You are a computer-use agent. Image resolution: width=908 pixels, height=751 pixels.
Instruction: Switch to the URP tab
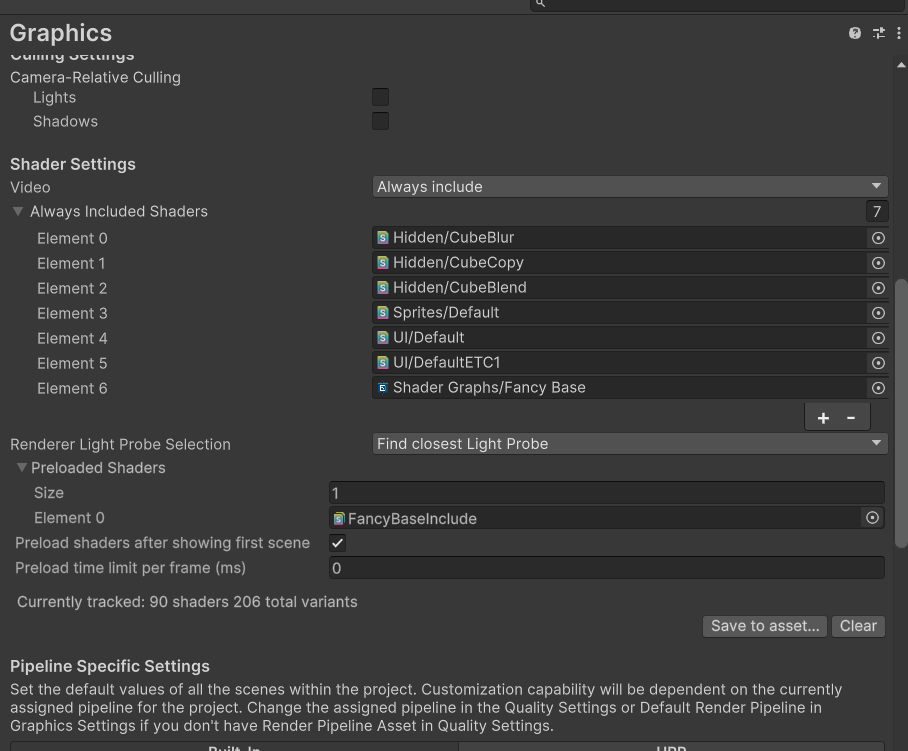671,747
